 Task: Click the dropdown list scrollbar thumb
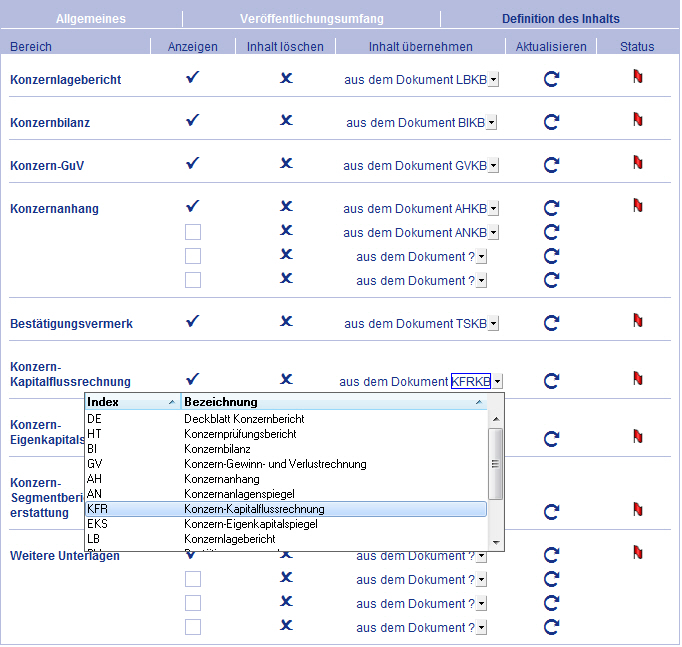(495, 464)
